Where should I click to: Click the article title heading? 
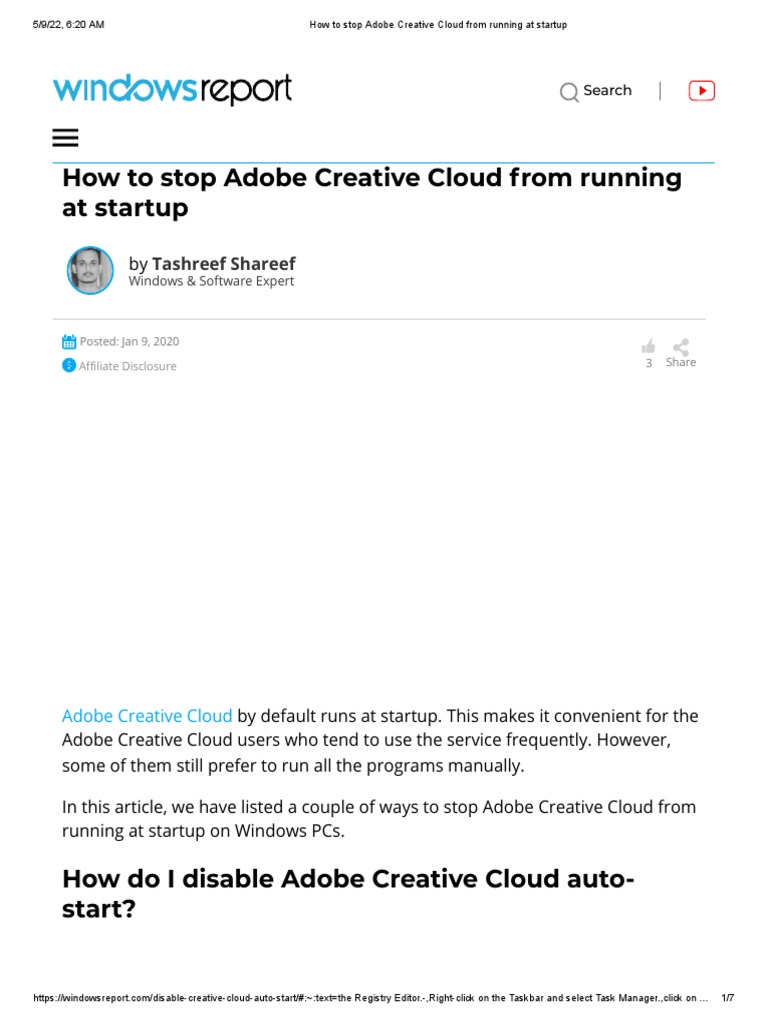coord(372,193)
